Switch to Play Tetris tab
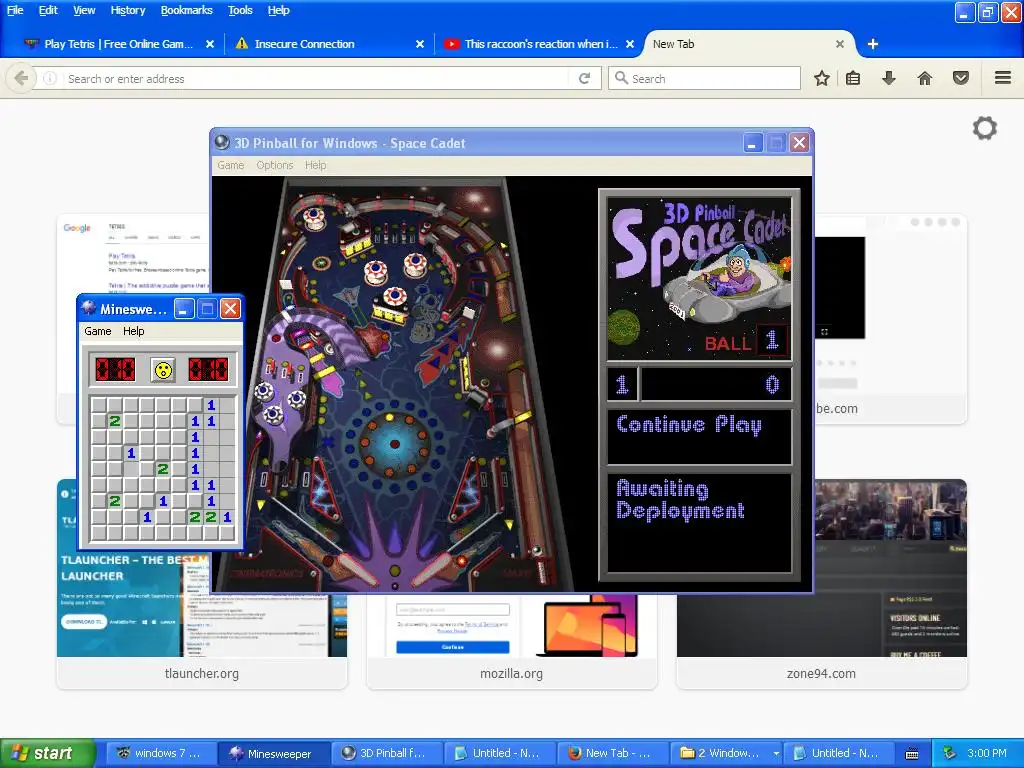The image size is (1024, 768). (118, 44)
